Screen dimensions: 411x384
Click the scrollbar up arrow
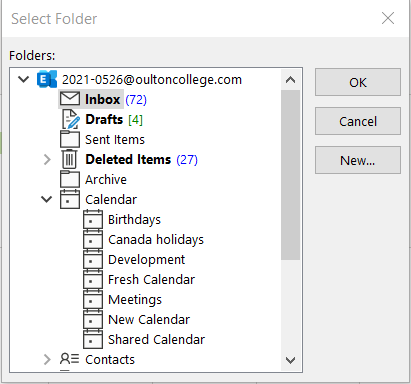(x=291, y=80)
